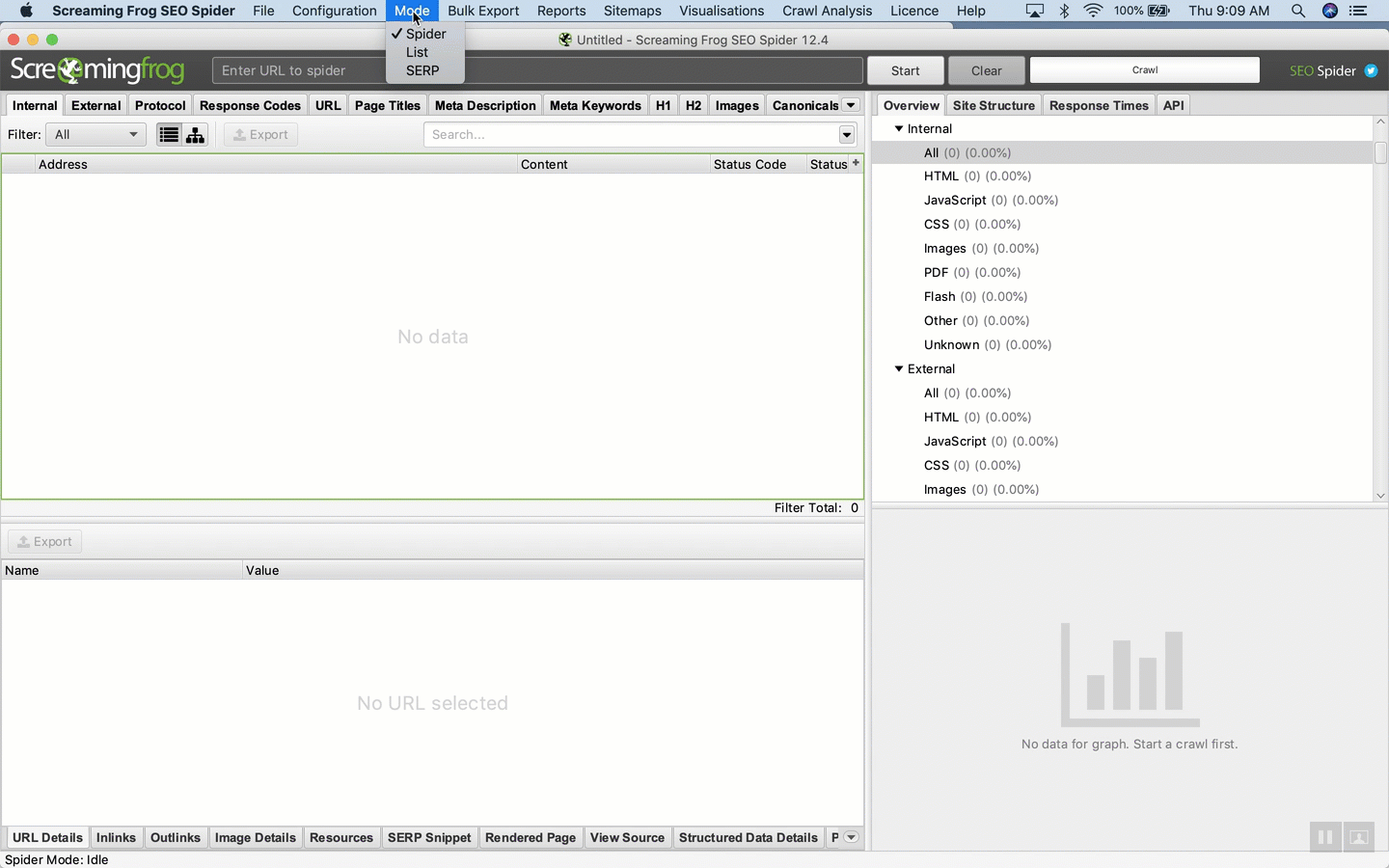Open the API tab
Image resolution: width=1389 pixels, height=868 pixels.
point(1173,105)
